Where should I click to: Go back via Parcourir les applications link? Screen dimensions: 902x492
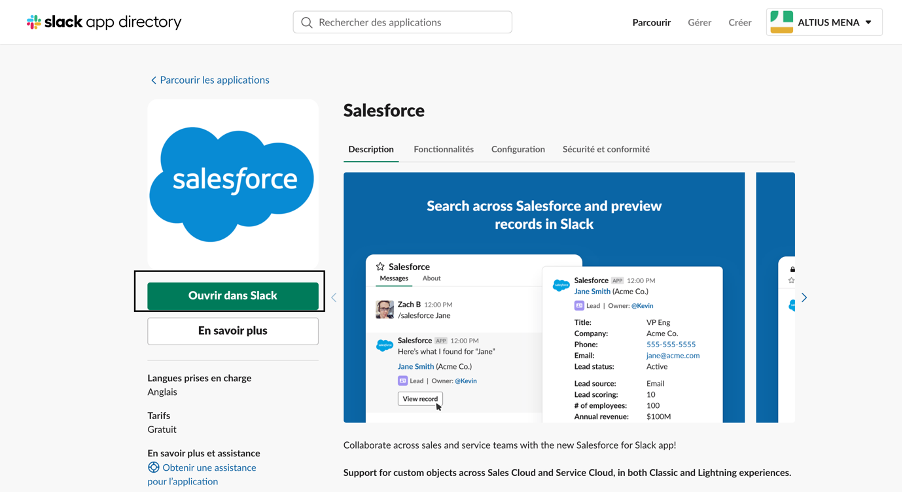click(215, 80)
